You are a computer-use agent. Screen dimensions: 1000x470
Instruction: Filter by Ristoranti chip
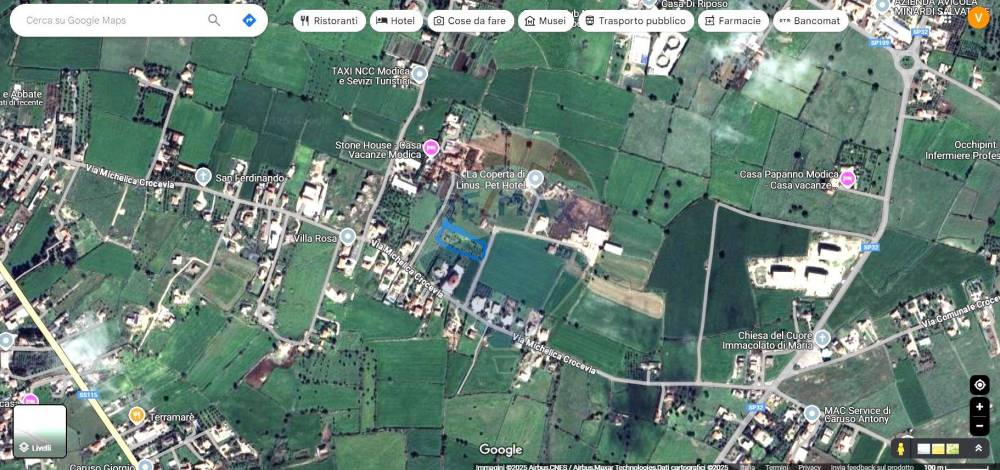tap(329, 20)
